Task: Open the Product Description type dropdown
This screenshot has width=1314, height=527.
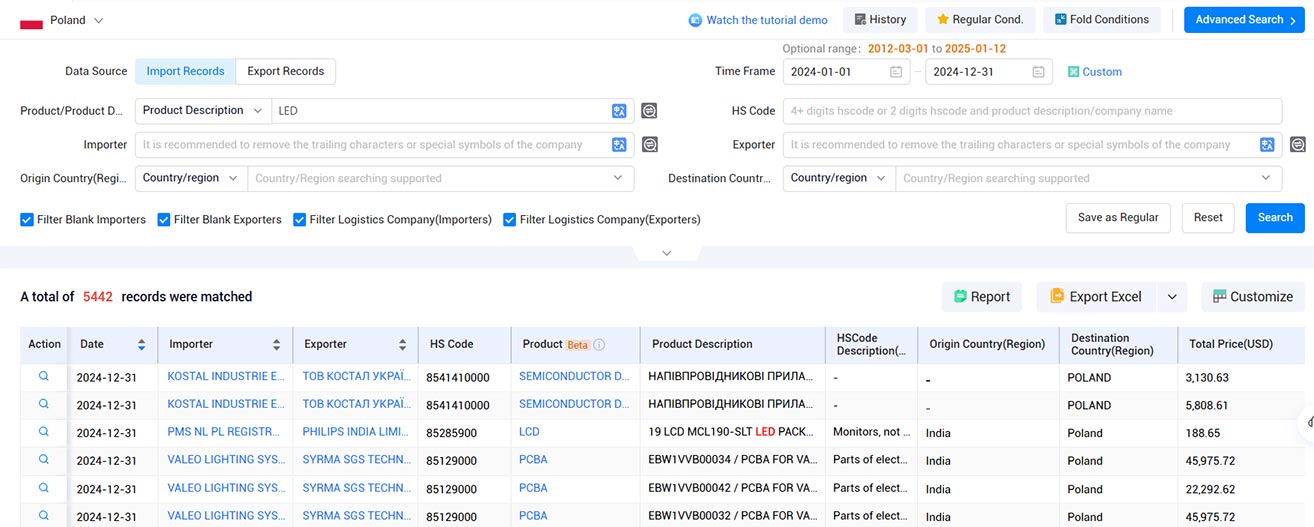Action: click(x=203, y=111)
